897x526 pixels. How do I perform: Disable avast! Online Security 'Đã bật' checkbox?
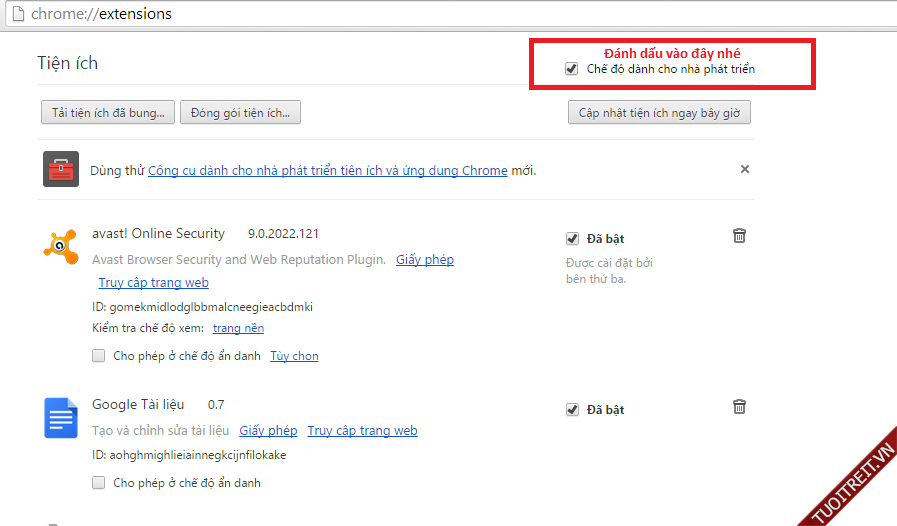572,239
